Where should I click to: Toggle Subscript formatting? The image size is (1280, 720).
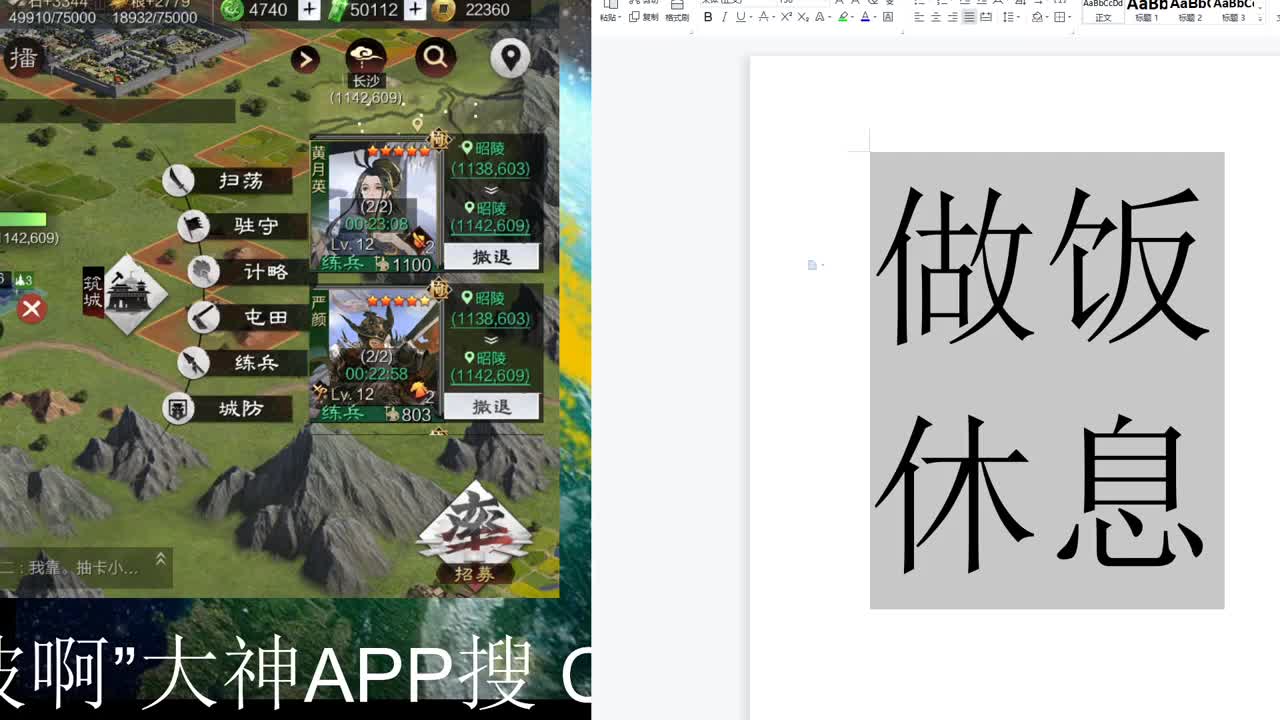pyautogui.click(x=803, y=17)
